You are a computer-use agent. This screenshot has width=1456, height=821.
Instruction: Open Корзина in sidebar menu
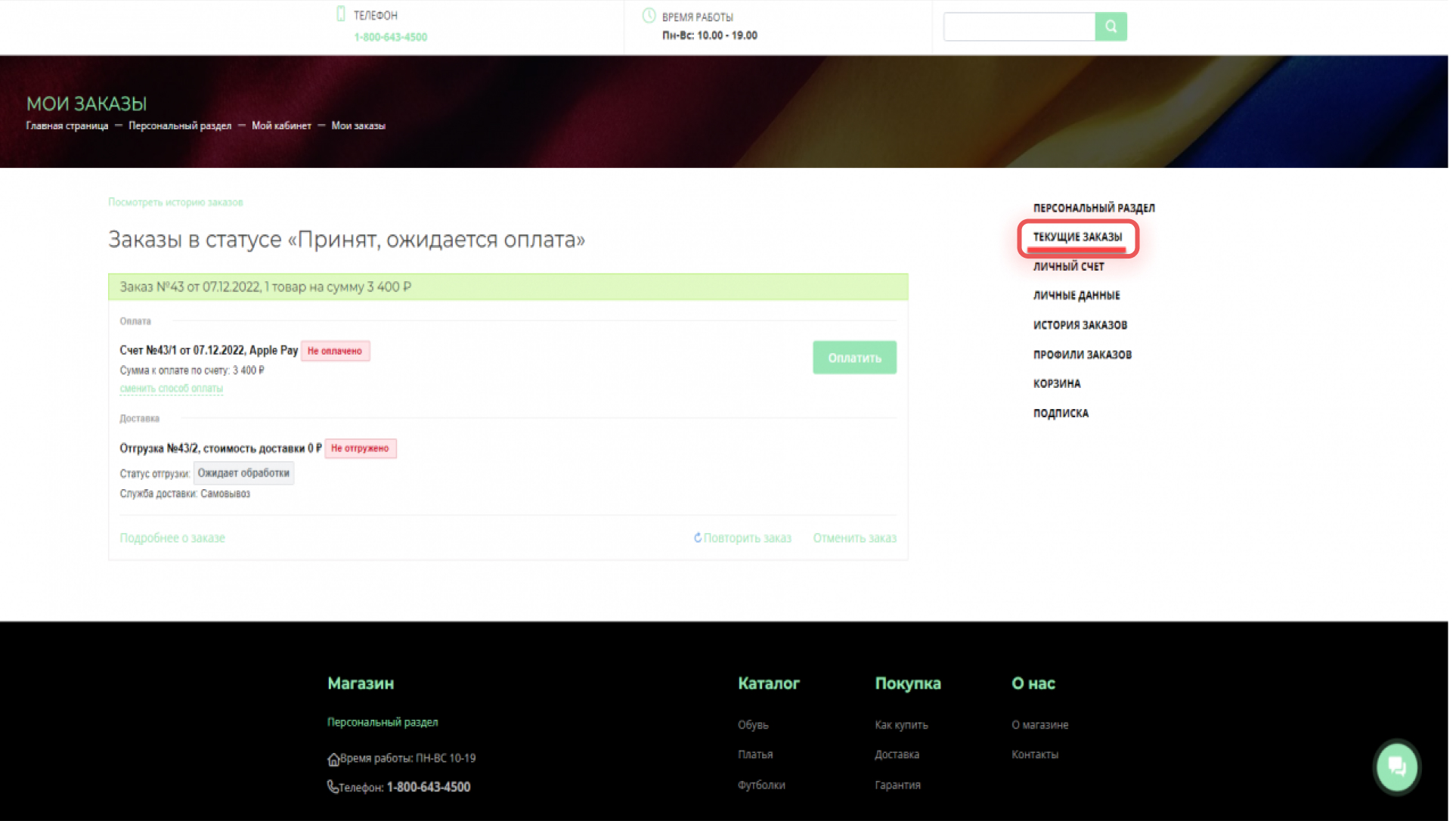[x=1056, y=384]
